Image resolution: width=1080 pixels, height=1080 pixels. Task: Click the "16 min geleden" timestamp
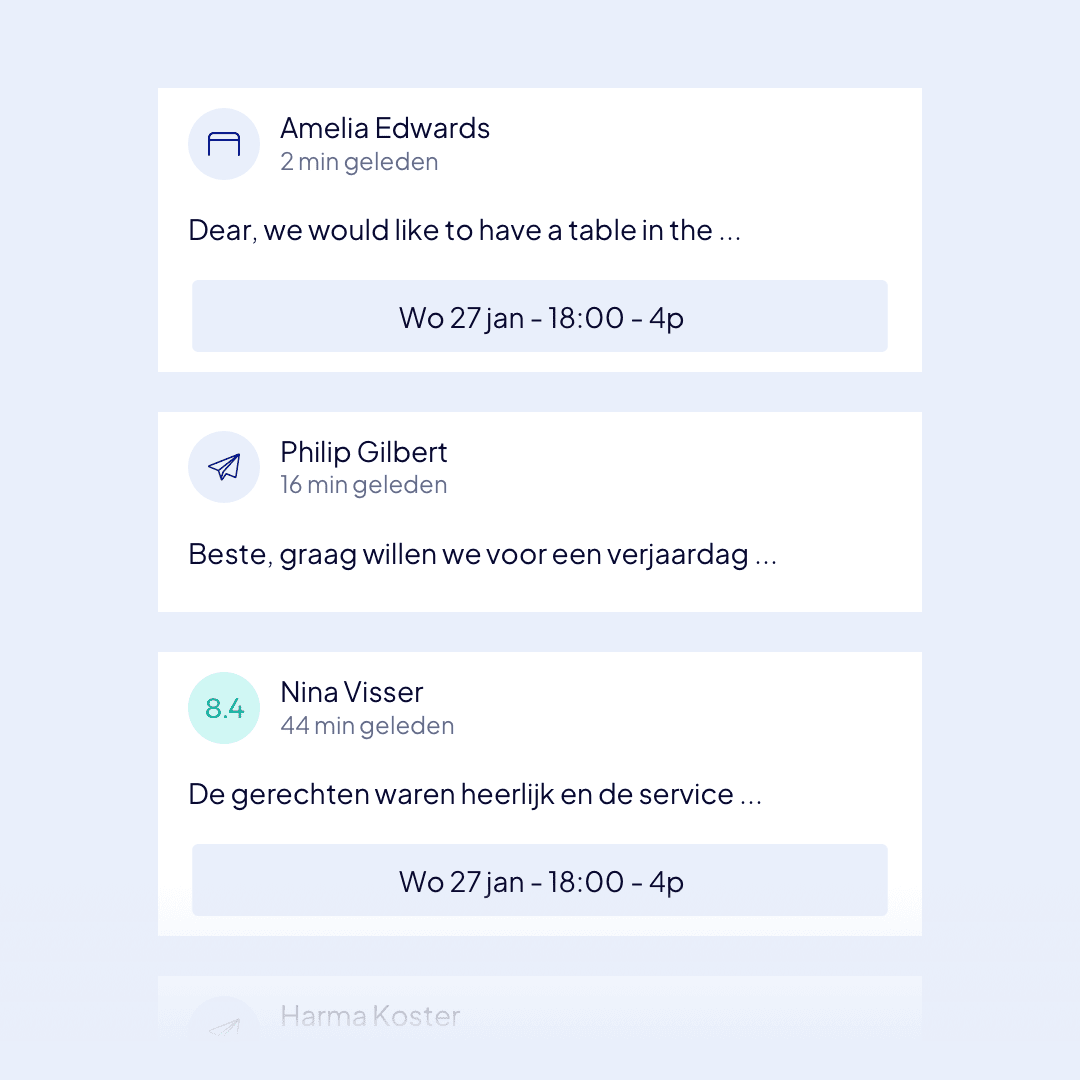(x=364, y=485)
